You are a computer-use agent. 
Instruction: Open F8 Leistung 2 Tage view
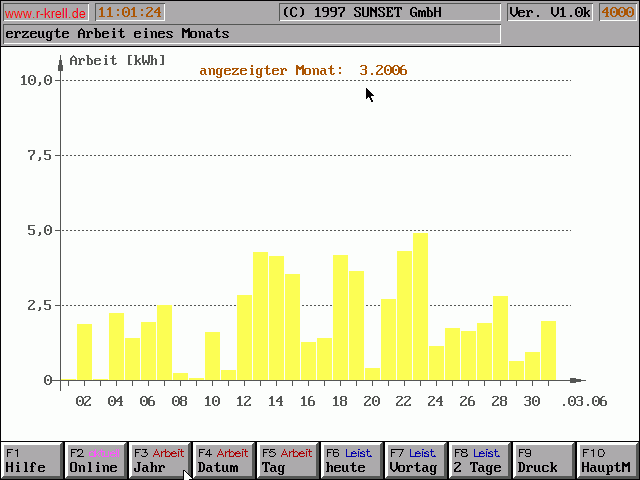click(x=479, y=461)
